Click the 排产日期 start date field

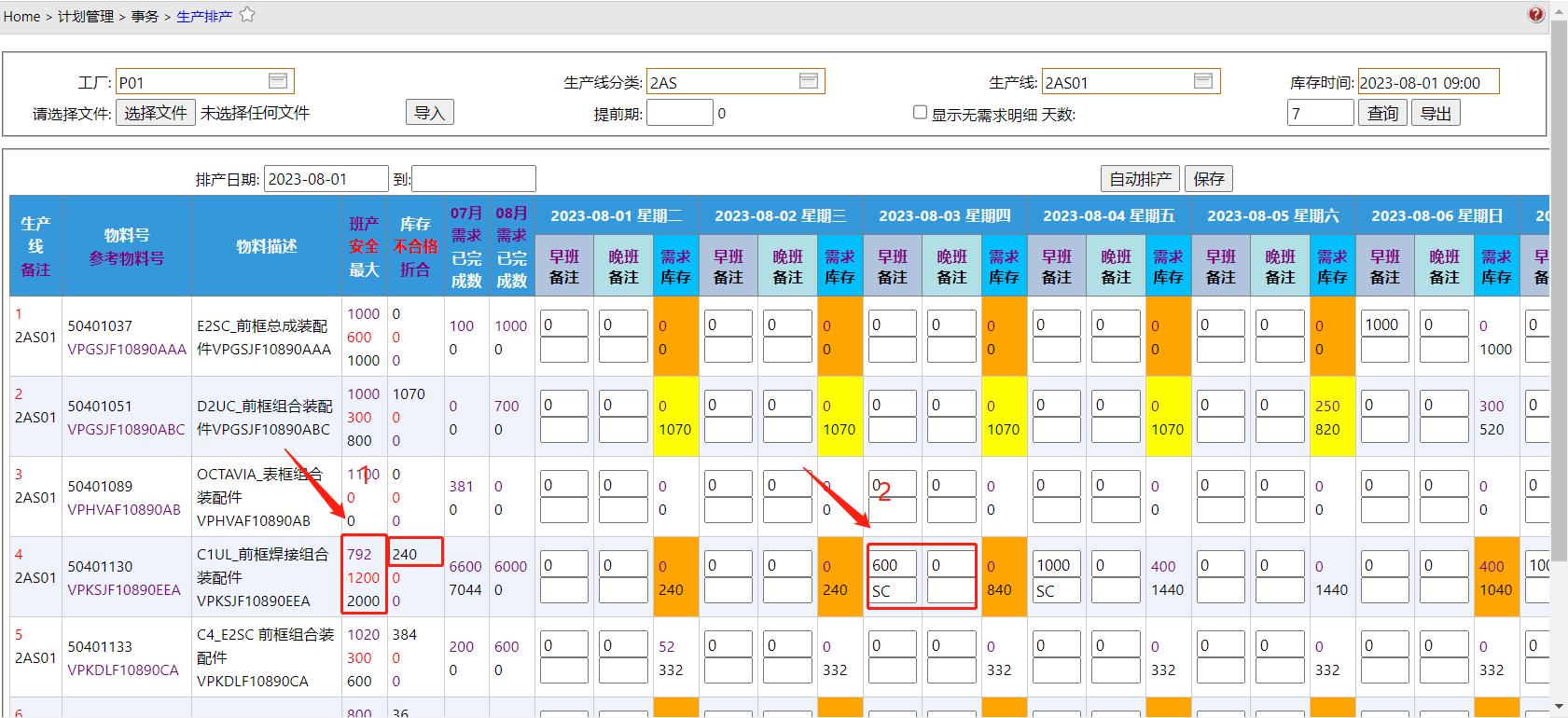326,178
